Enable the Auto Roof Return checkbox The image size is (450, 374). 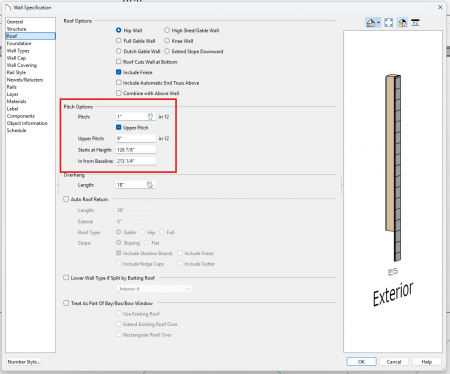[x=66, y=199]
